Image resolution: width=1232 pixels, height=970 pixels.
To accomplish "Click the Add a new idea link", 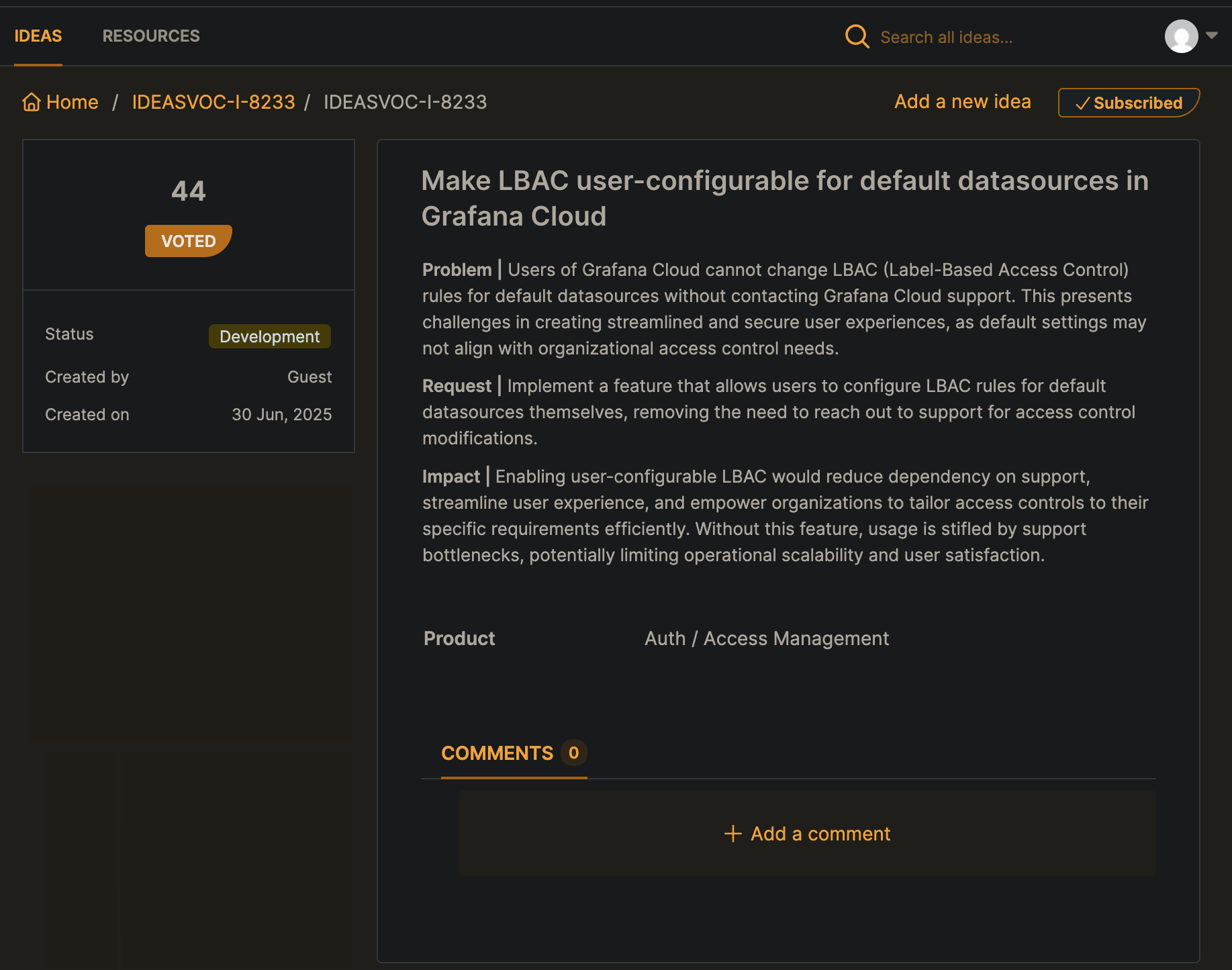I will (962, 101).
